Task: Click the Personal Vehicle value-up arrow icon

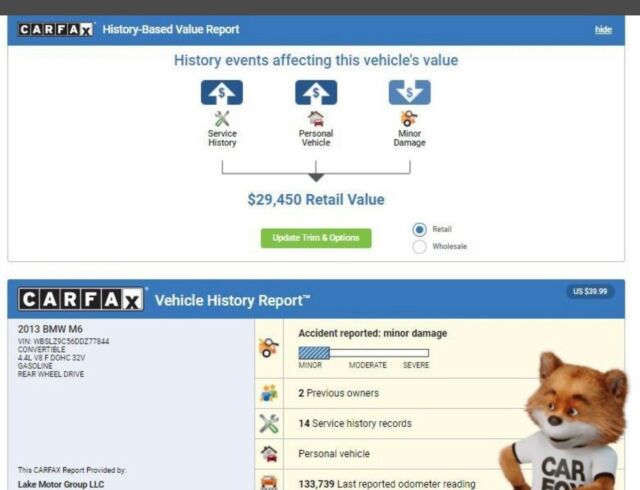Action: pyautogui.click(x=316, y=92)
